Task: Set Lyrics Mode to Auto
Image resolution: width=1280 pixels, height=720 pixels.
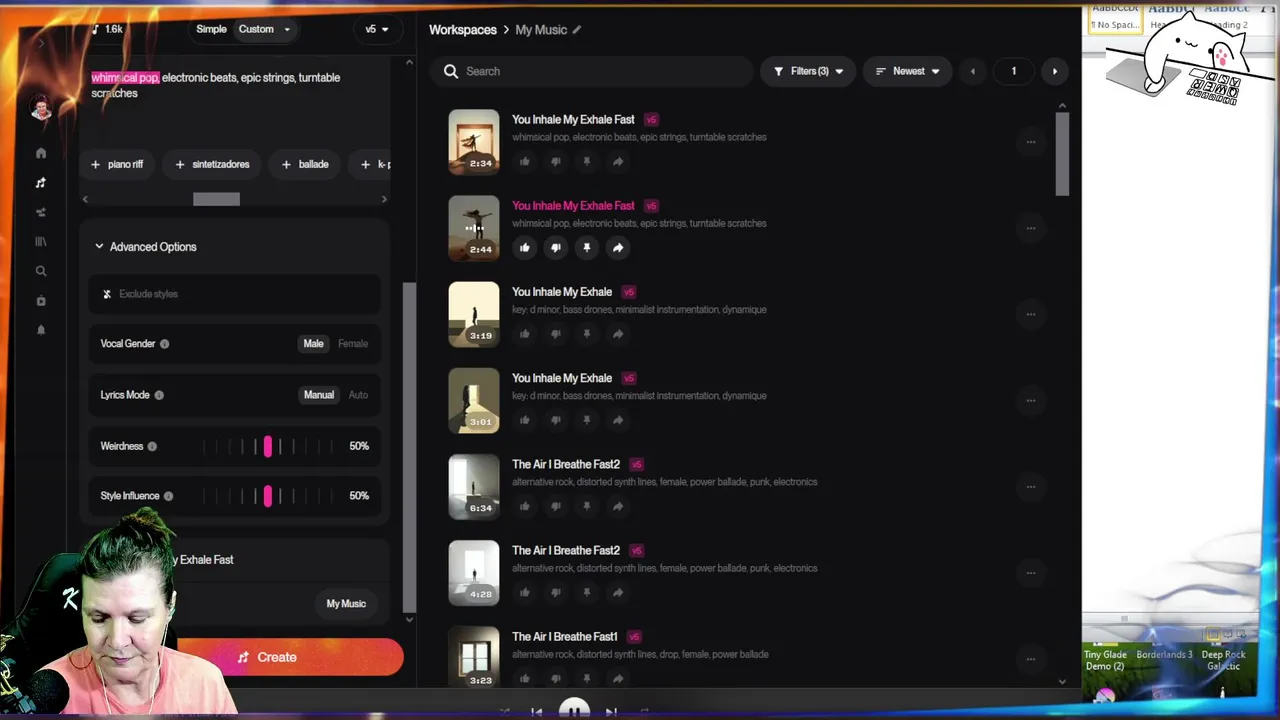Action: (x=358, y=395)
